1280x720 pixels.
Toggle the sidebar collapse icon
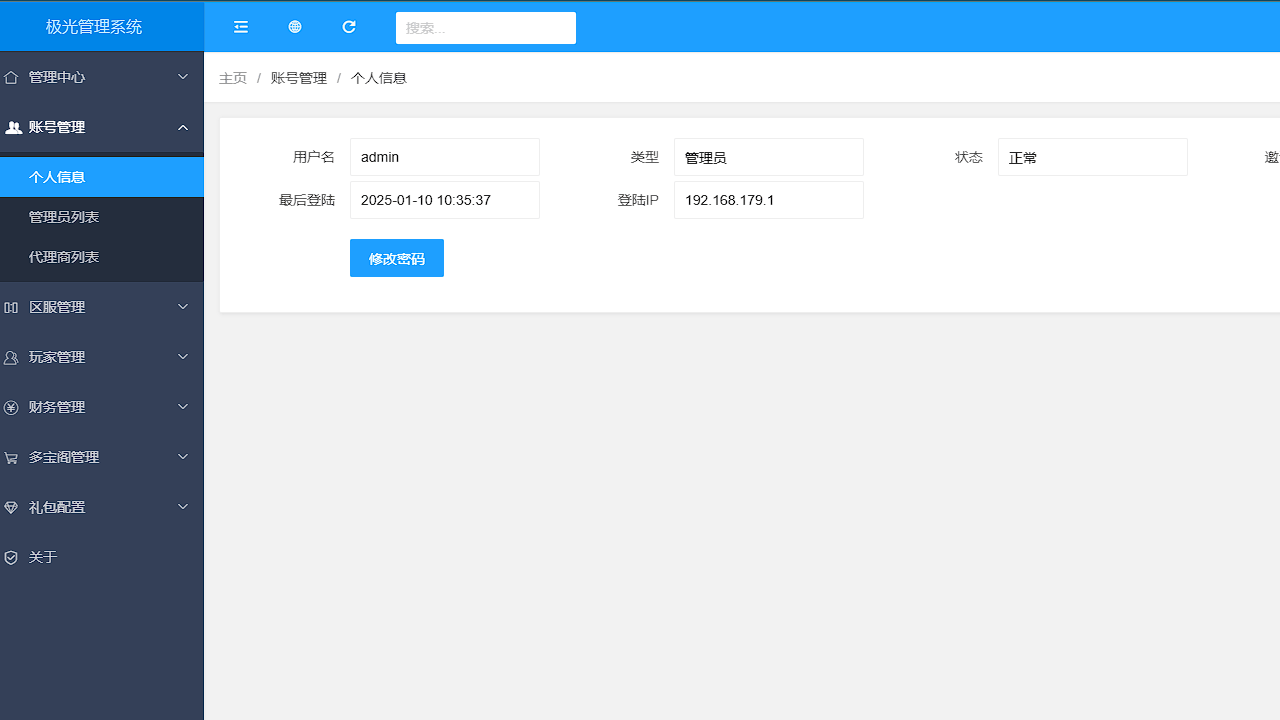[x=241, y=27]
